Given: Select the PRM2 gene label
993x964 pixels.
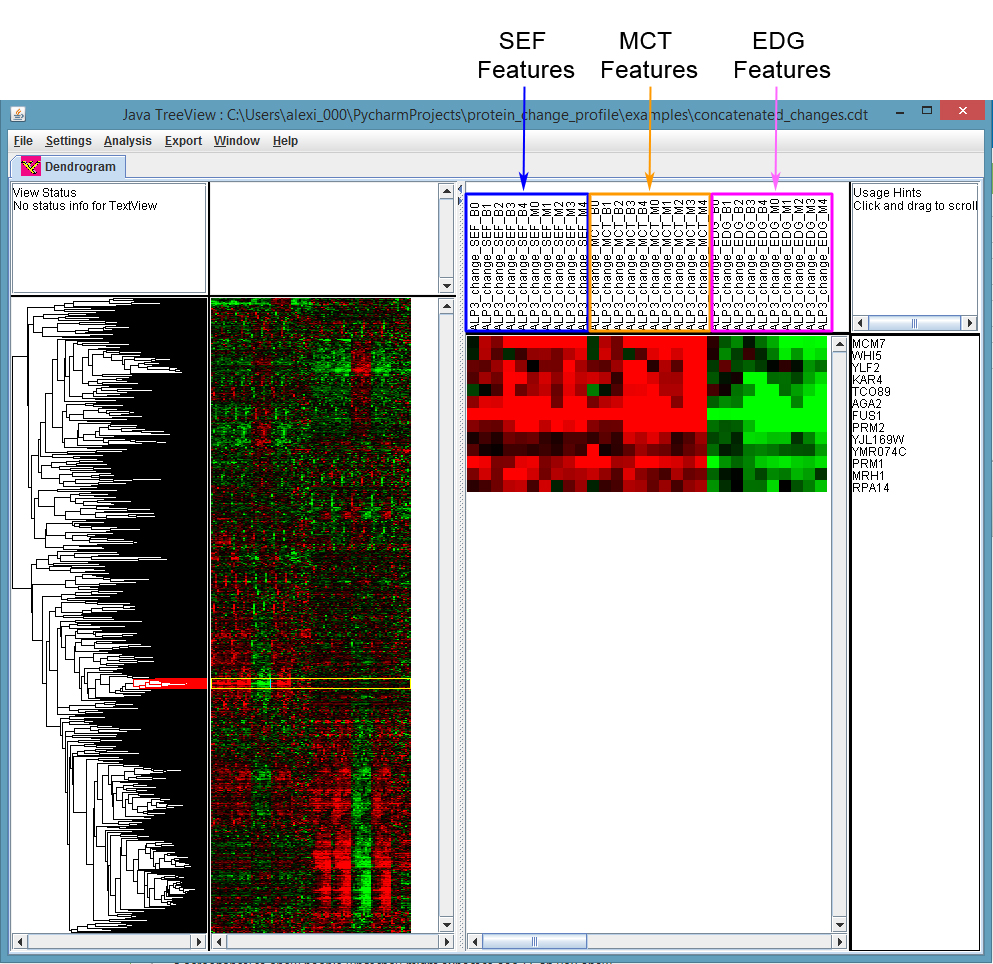Looking at the screenshot, I should (x=868, y=428).
